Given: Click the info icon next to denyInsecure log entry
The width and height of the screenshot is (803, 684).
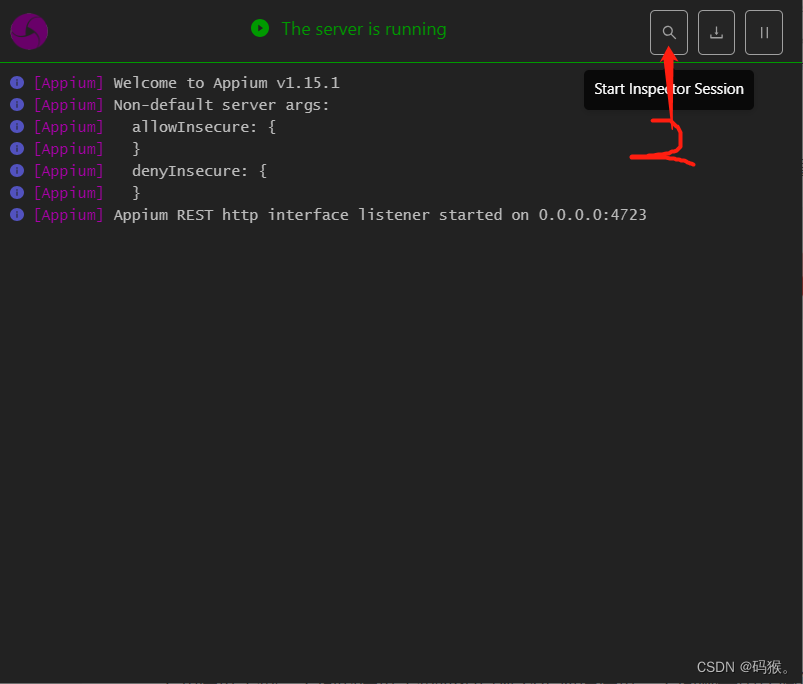Looking at the screenshot, I should (x=17, y=170).
